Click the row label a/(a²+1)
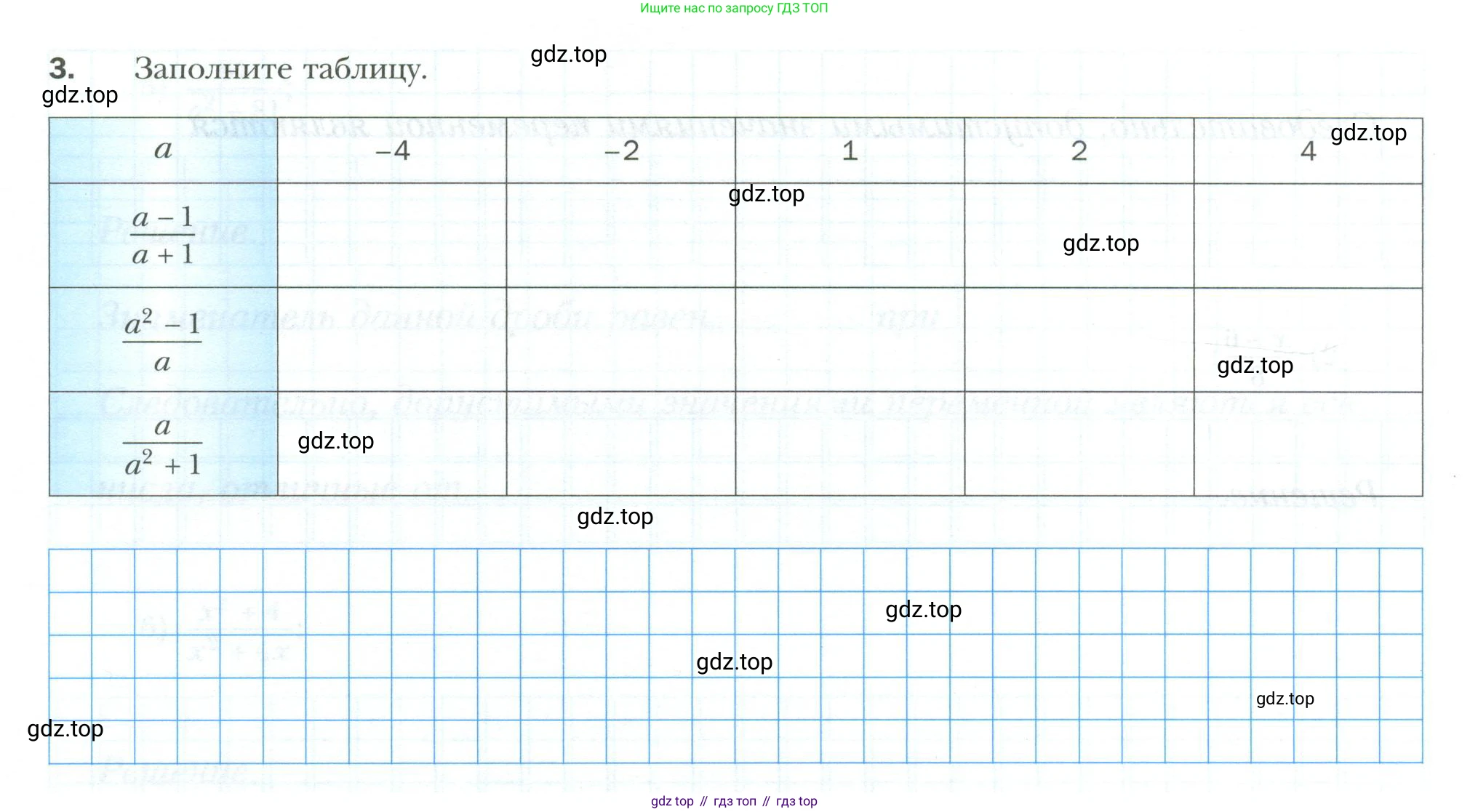 pyautogui.click(x=163, y=444)
